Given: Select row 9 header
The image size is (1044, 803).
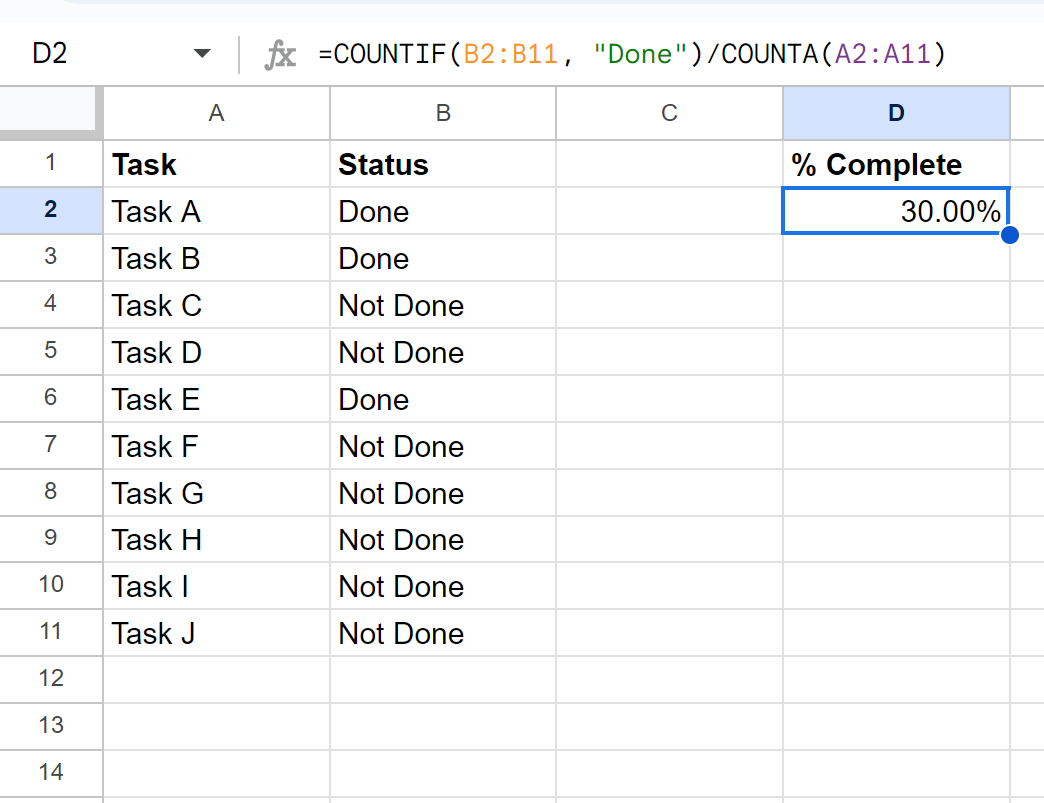Looking at the screenshot, I should tap(51, 539).
